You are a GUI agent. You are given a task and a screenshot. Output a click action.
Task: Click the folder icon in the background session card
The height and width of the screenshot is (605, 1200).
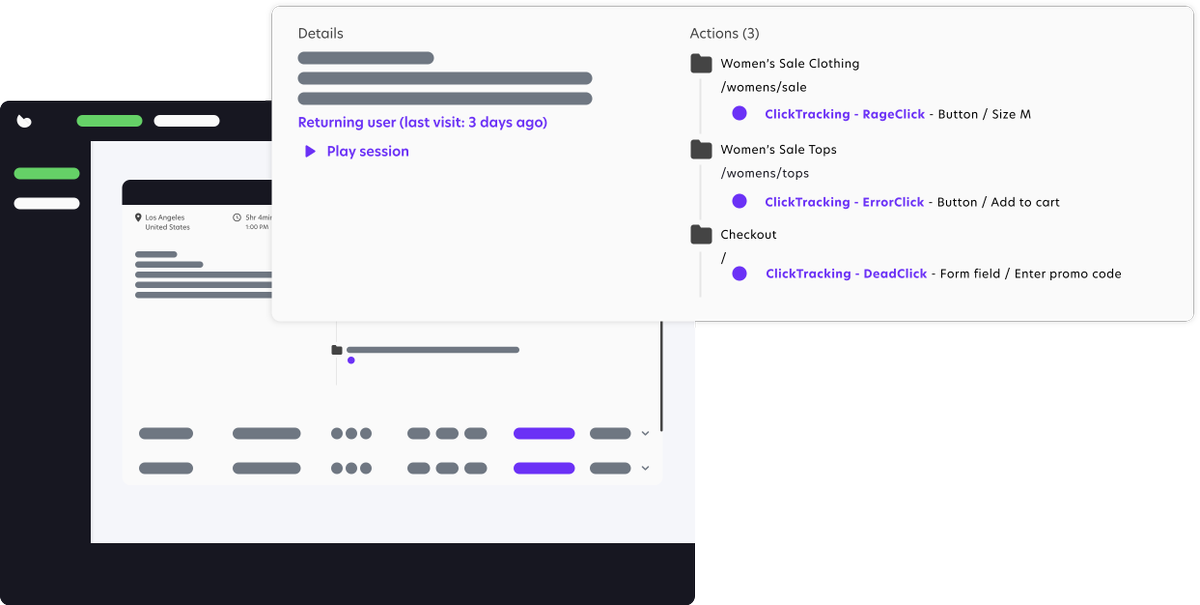[337, 350]
